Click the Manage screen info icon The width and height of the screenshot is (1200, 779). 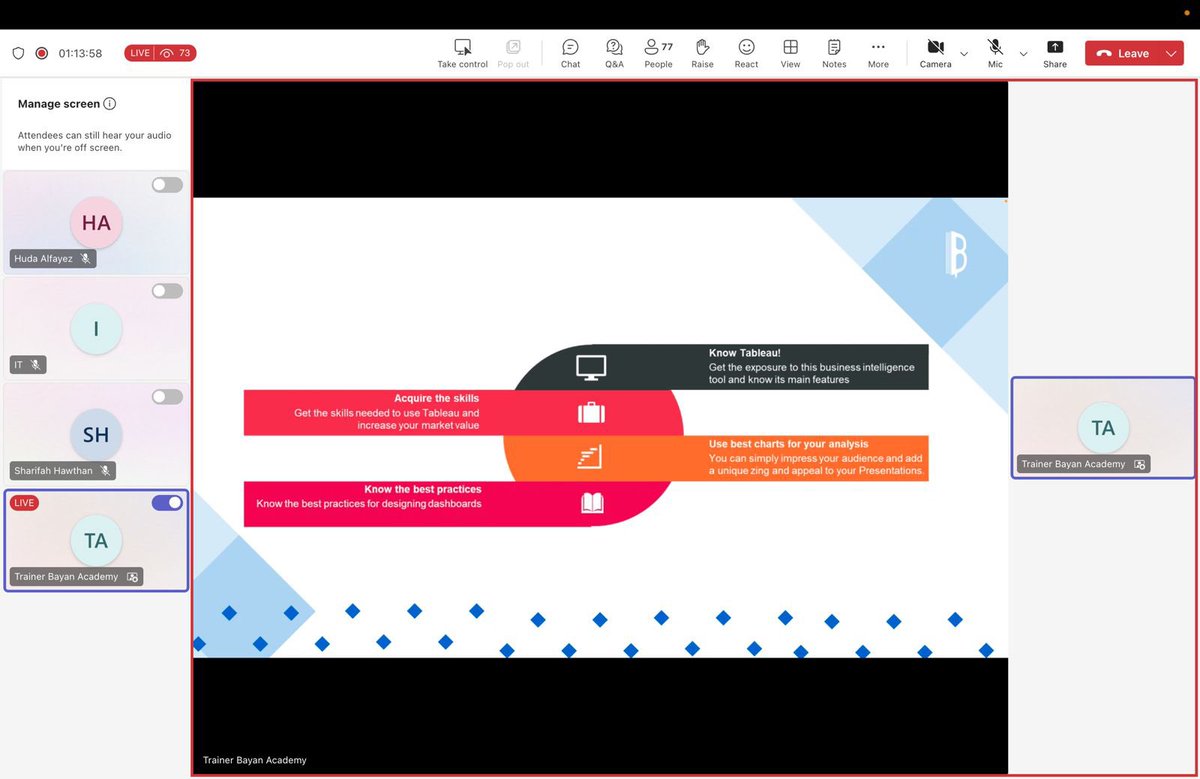[x=110, y=104]
